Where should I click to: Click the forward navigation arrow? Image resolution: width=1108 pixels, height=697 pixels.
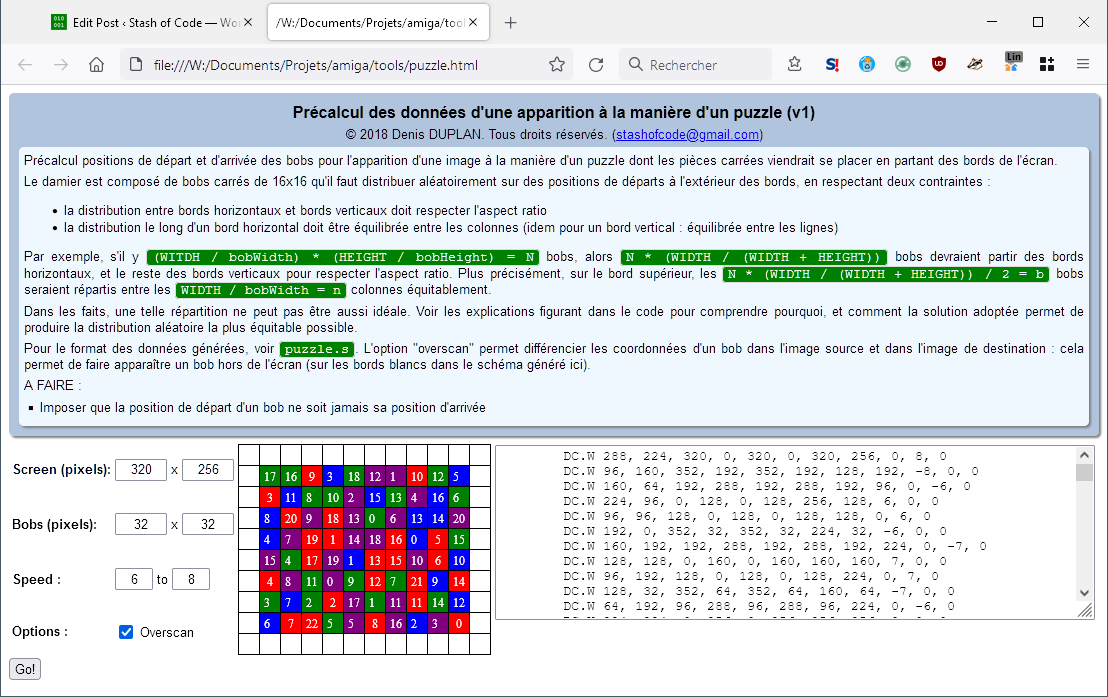click(61, 65)
